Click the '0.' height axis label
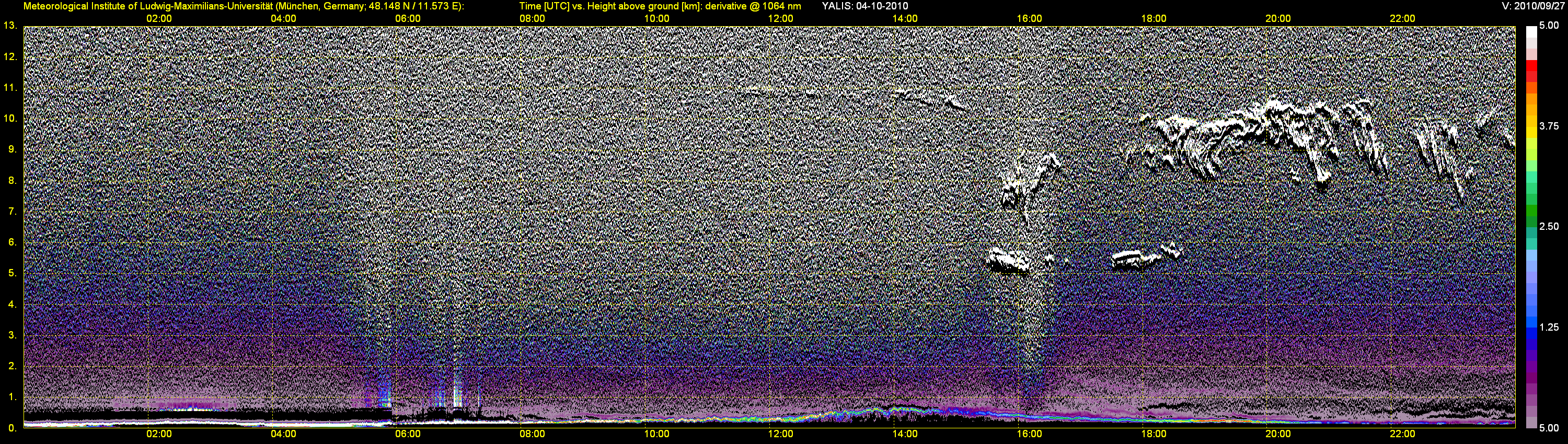This screenshot has height=444, width=1568. 13,428
